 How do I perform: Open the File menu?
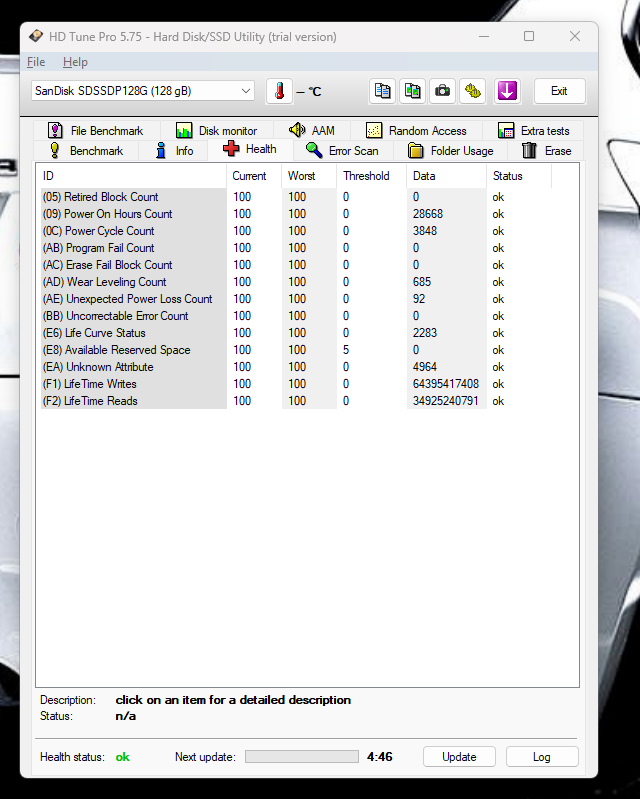pyautogui.click(x=36, y=62)
